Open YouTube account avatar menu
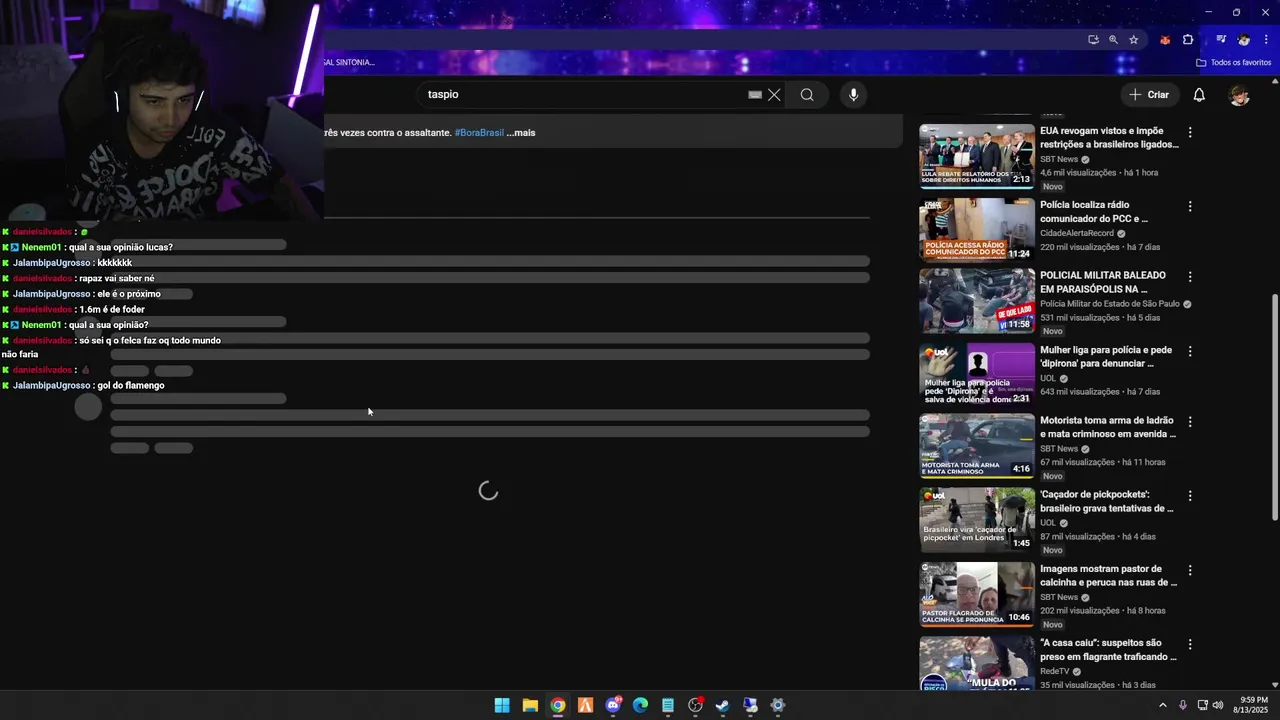 [1240, 95]
